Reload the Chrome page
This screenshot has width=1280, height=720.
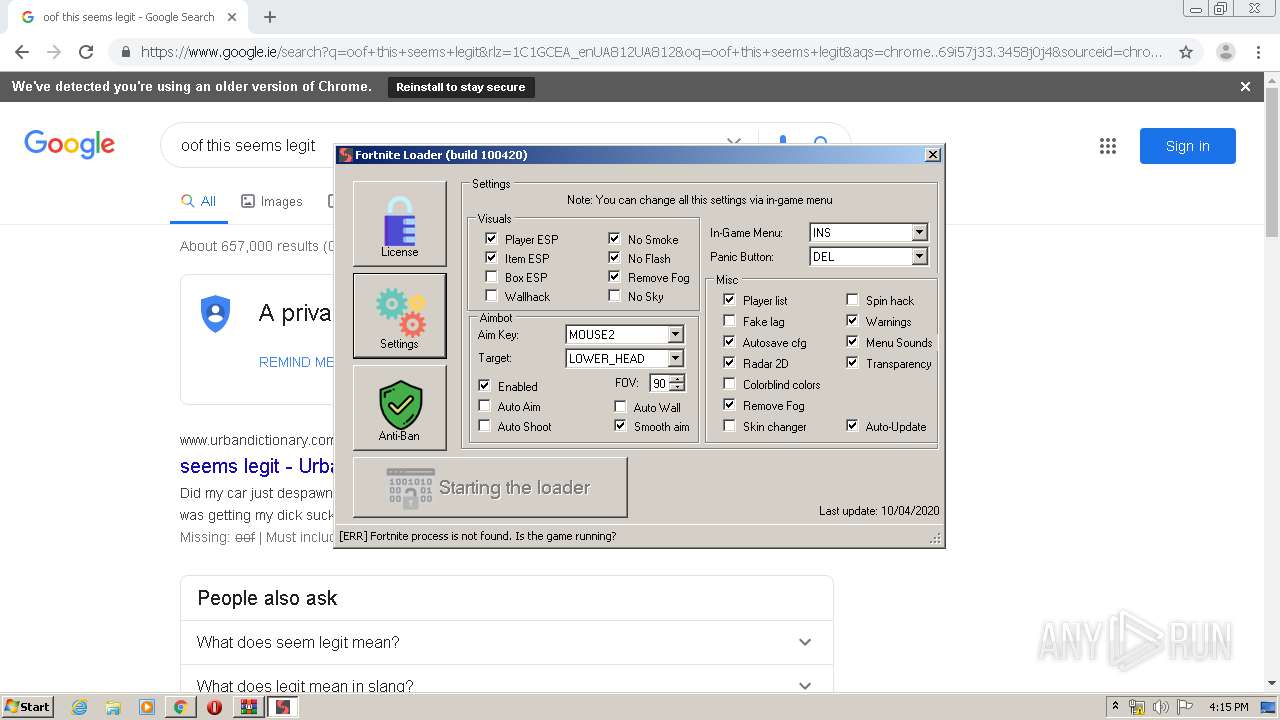click(86, 52)
